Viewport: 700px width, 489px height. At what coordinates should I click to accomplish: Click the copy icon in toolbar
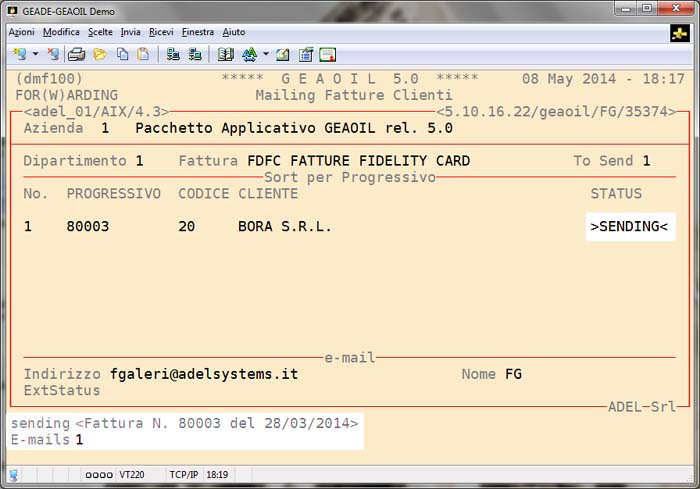click(x=121, y=54)
